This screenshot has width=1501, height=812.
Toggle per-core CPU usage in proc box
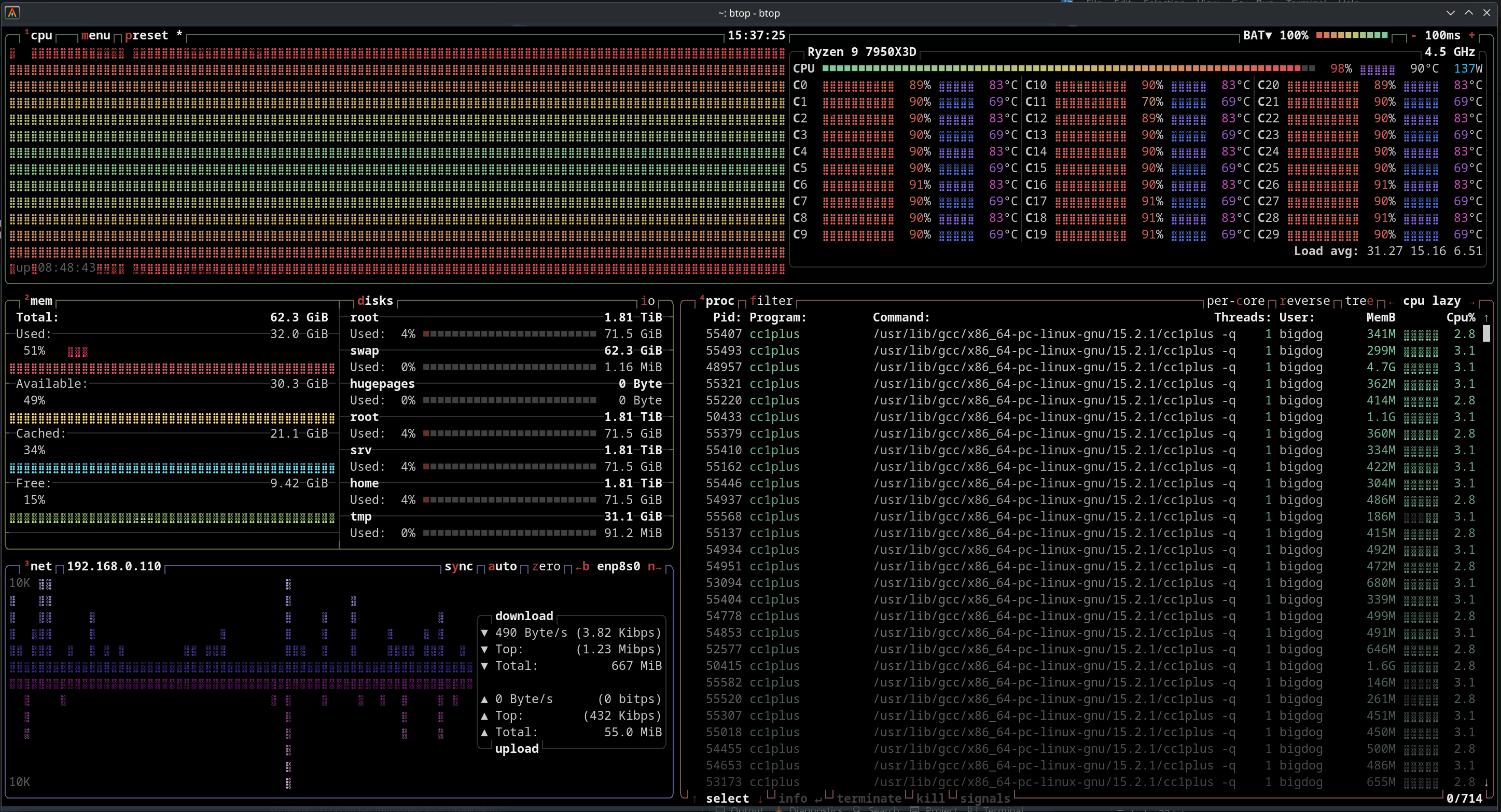click(1235, 301)
